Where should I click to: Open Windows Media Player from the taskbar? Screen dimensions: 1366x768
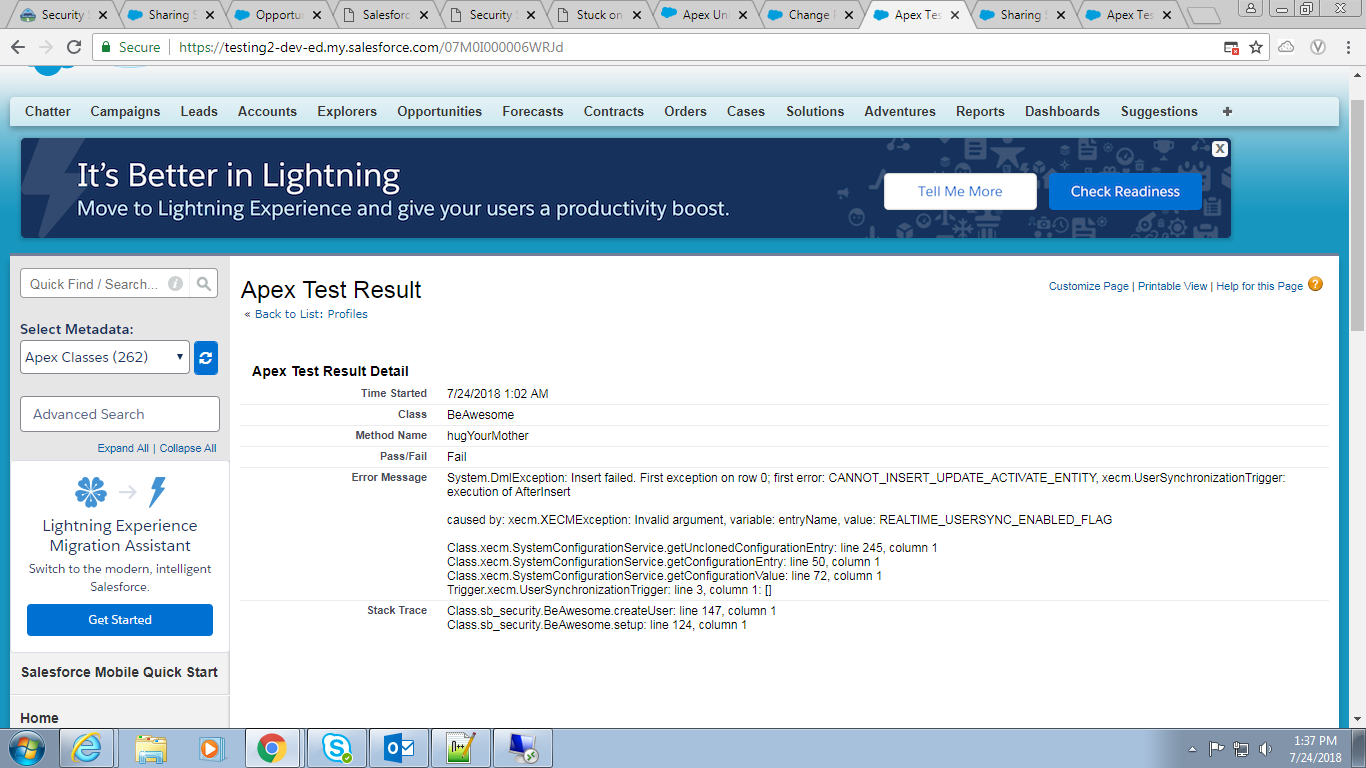tap(210, 748)
